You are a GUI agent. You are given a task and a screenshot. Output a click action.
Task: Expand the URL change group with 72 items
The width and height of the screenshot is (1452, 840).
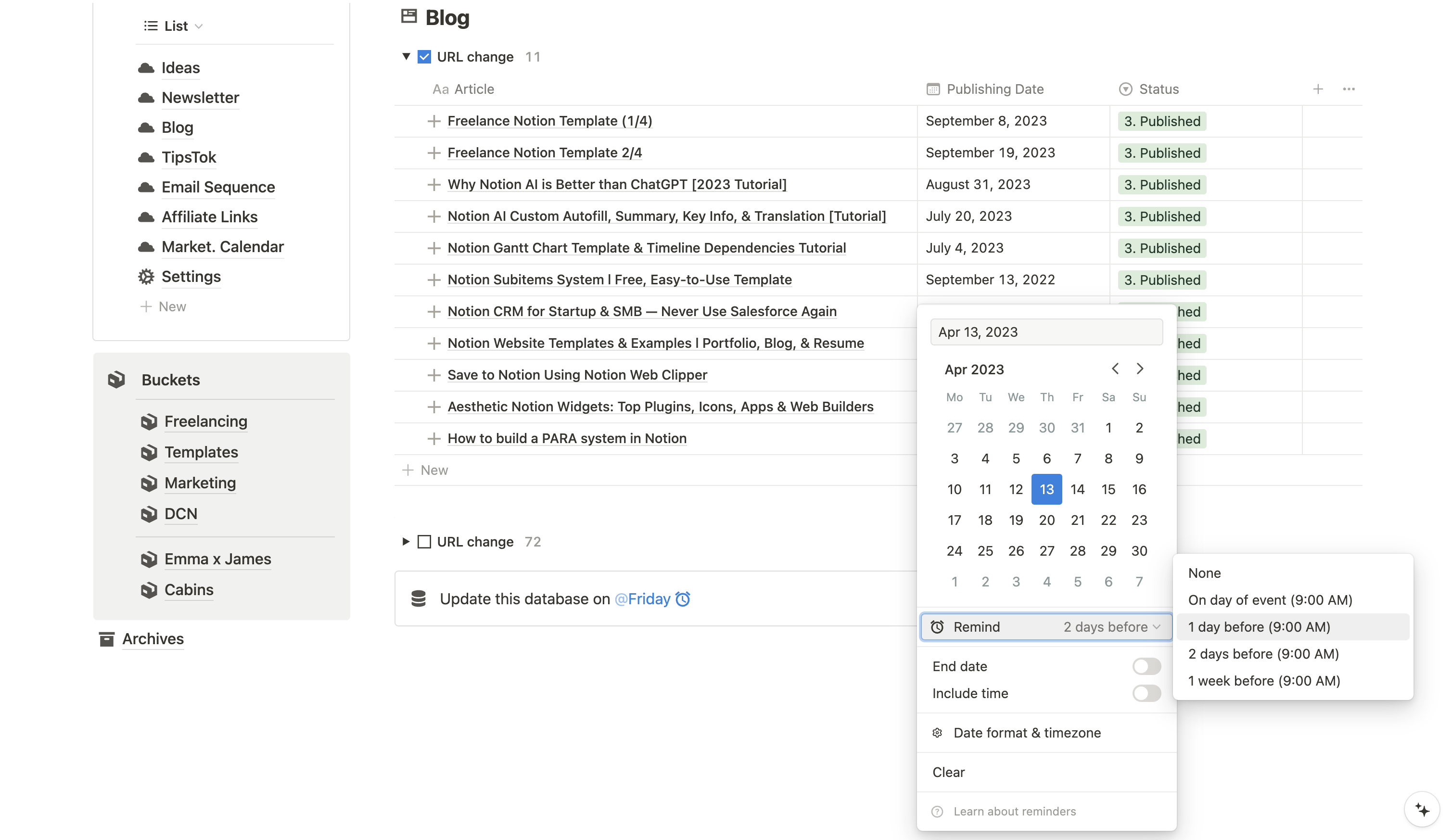[406, 542]
